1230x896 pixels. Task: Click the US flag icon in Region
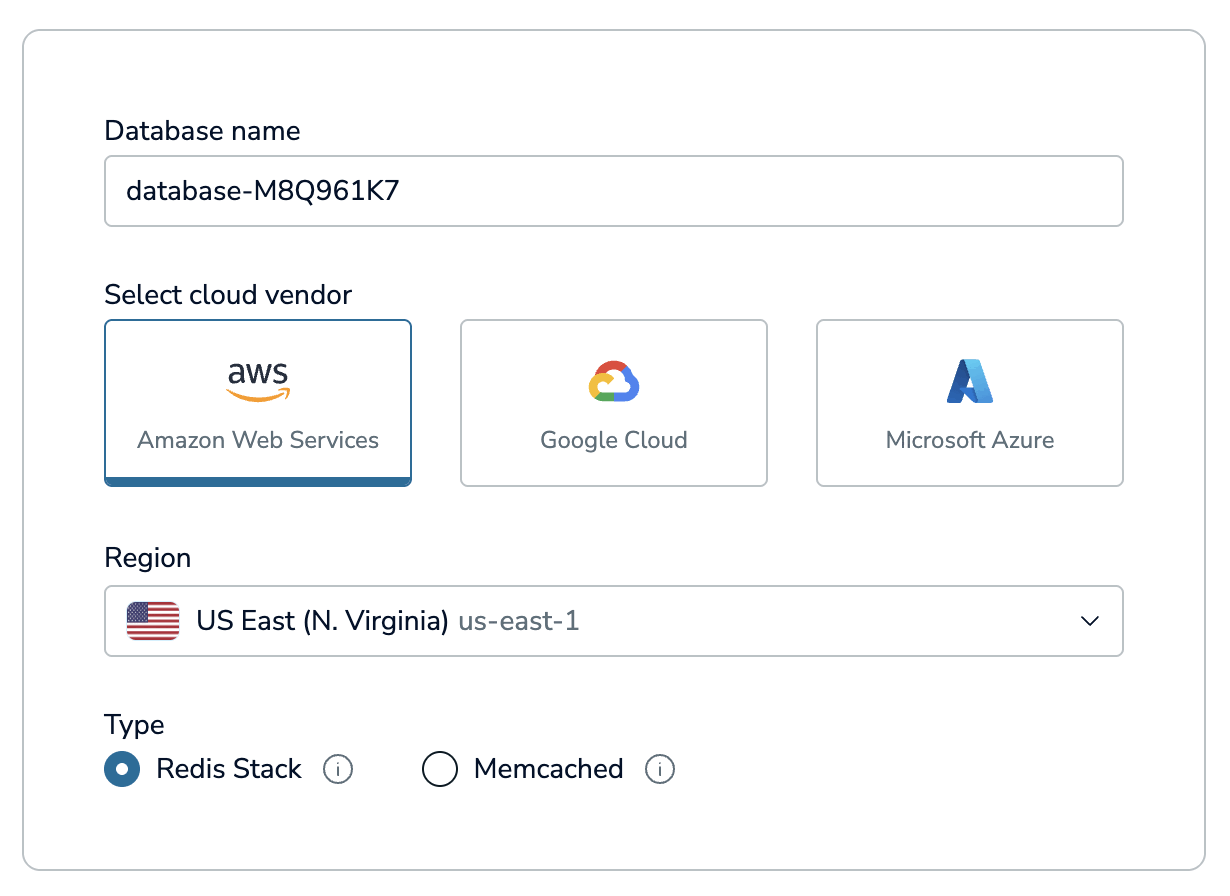153,621
